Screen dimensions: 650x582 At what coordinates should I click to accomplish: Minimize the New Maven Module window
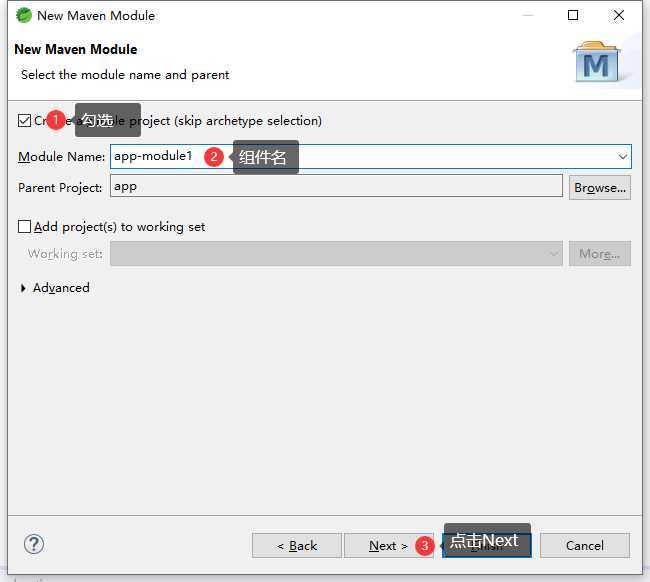(528, 15)
